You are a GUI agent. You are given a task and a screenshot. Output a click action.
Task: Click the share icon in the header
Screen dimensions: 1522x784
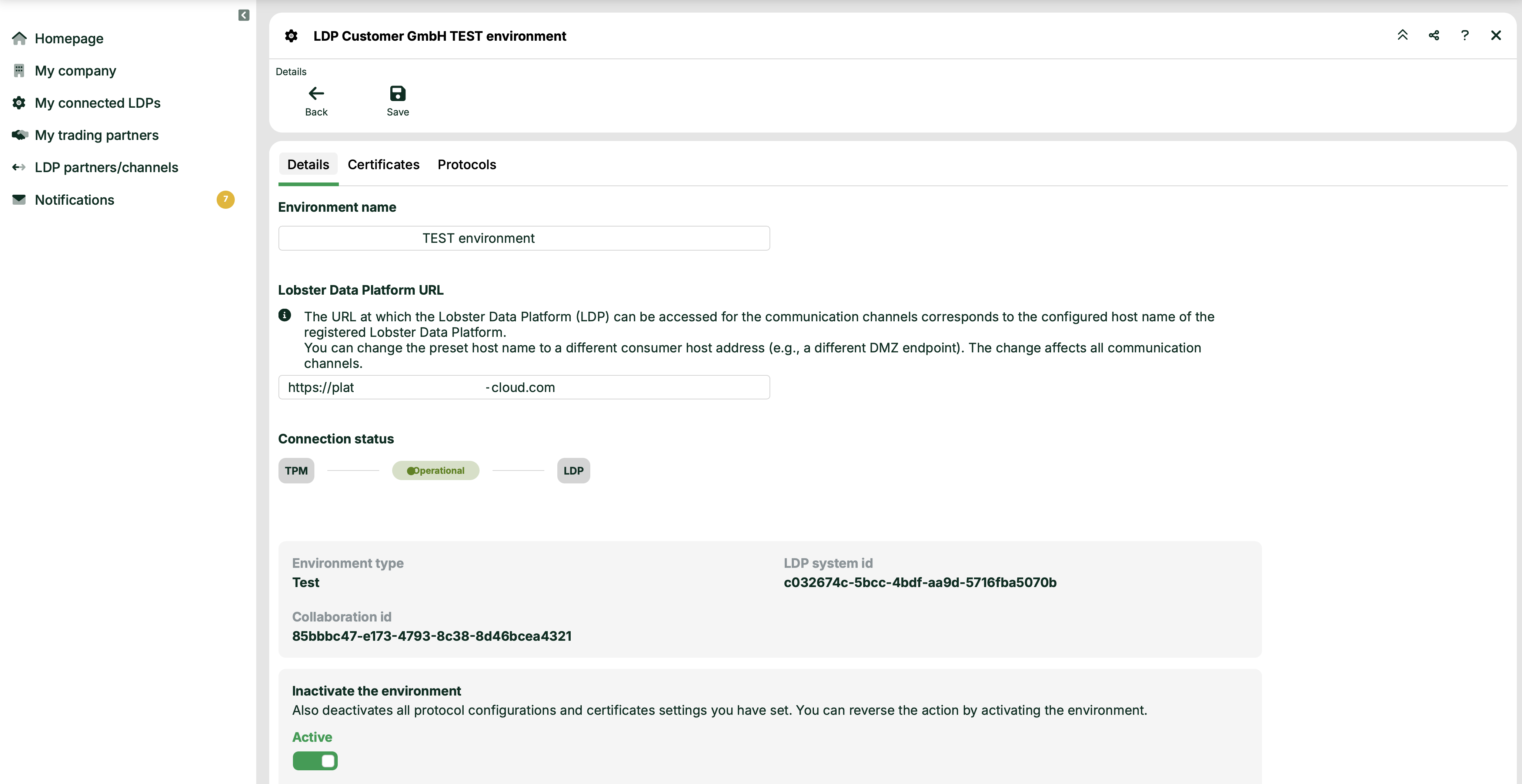(x=1433, y=36)
